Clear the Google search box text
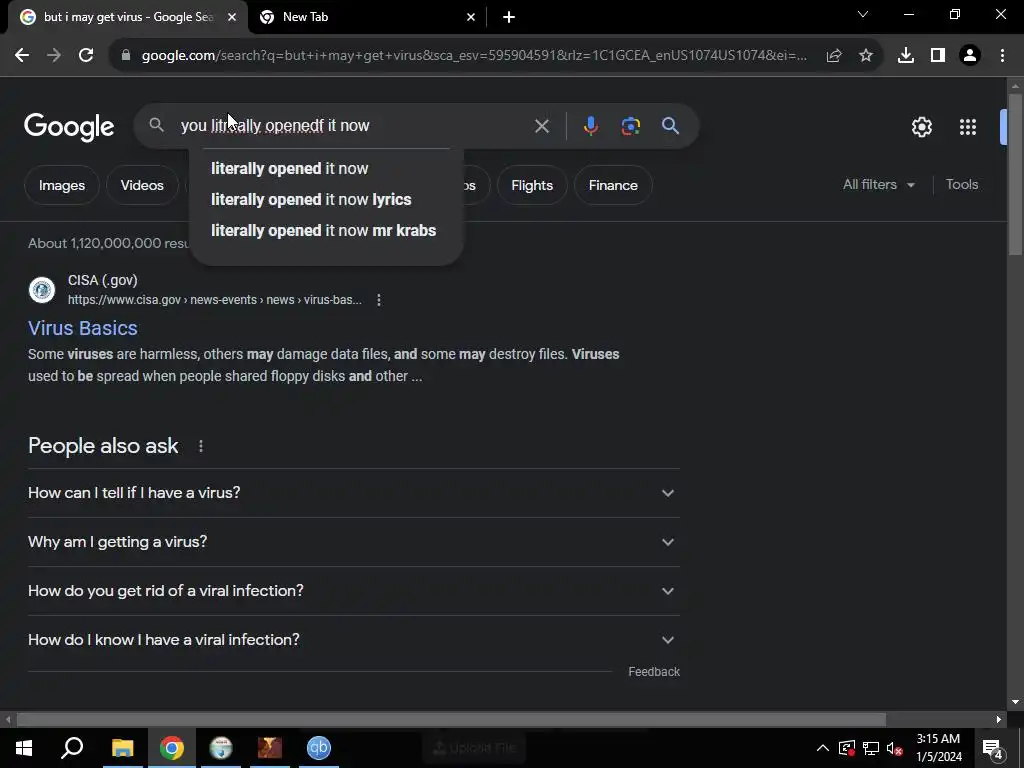 click(x=541, y=126)
